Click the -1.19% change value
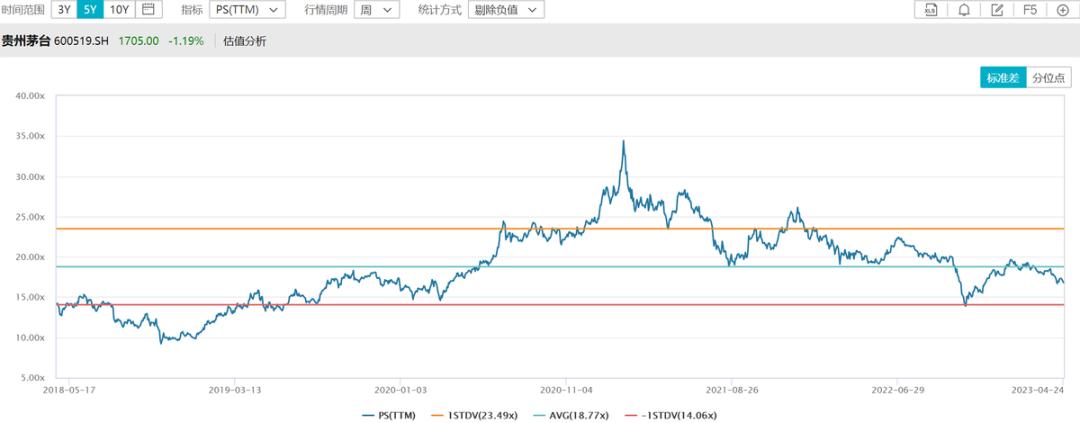Screen dimensions: 1080x423 pos(187,41)
